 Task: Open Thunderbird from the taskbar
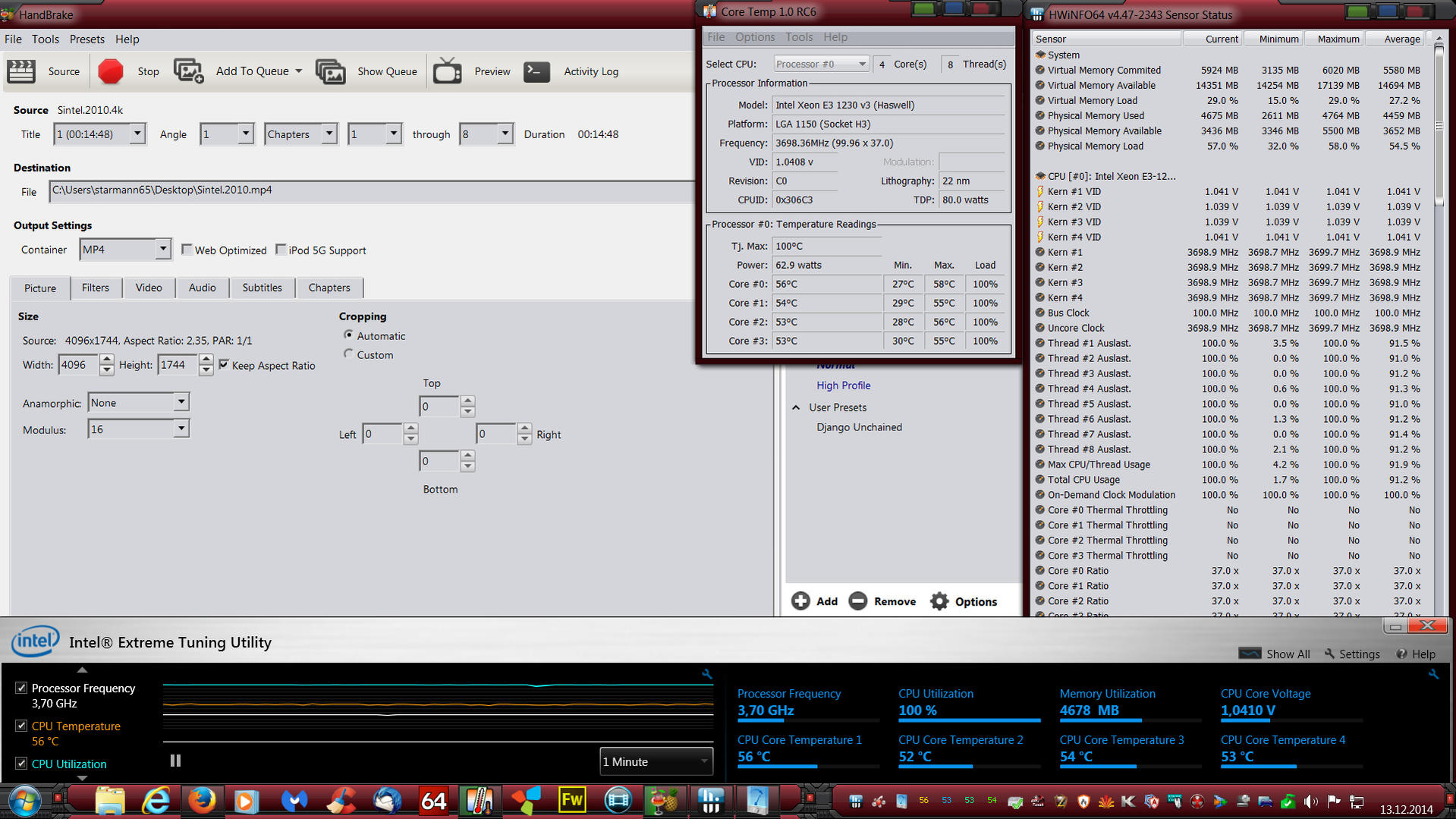[x=388, y=801]
